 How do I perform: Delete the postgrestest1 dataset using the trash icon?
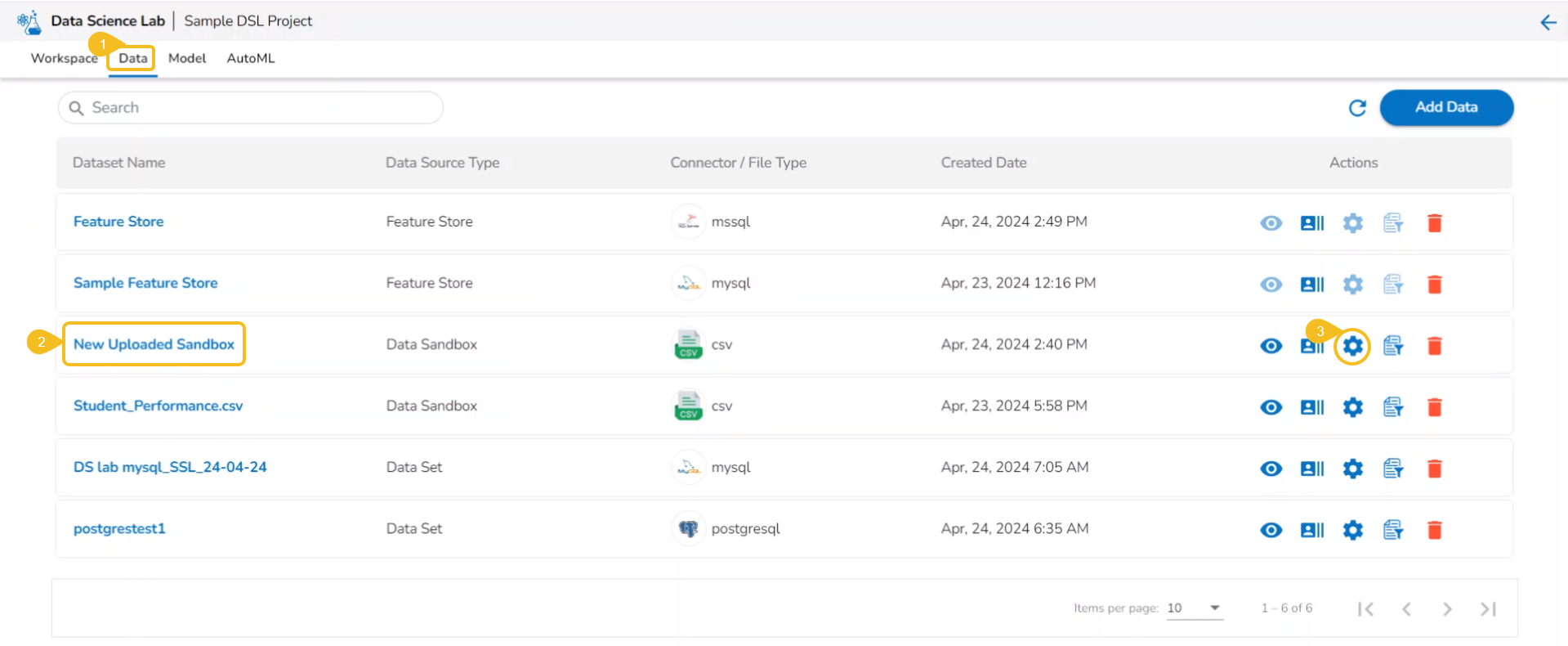(x=1434, y=530)
